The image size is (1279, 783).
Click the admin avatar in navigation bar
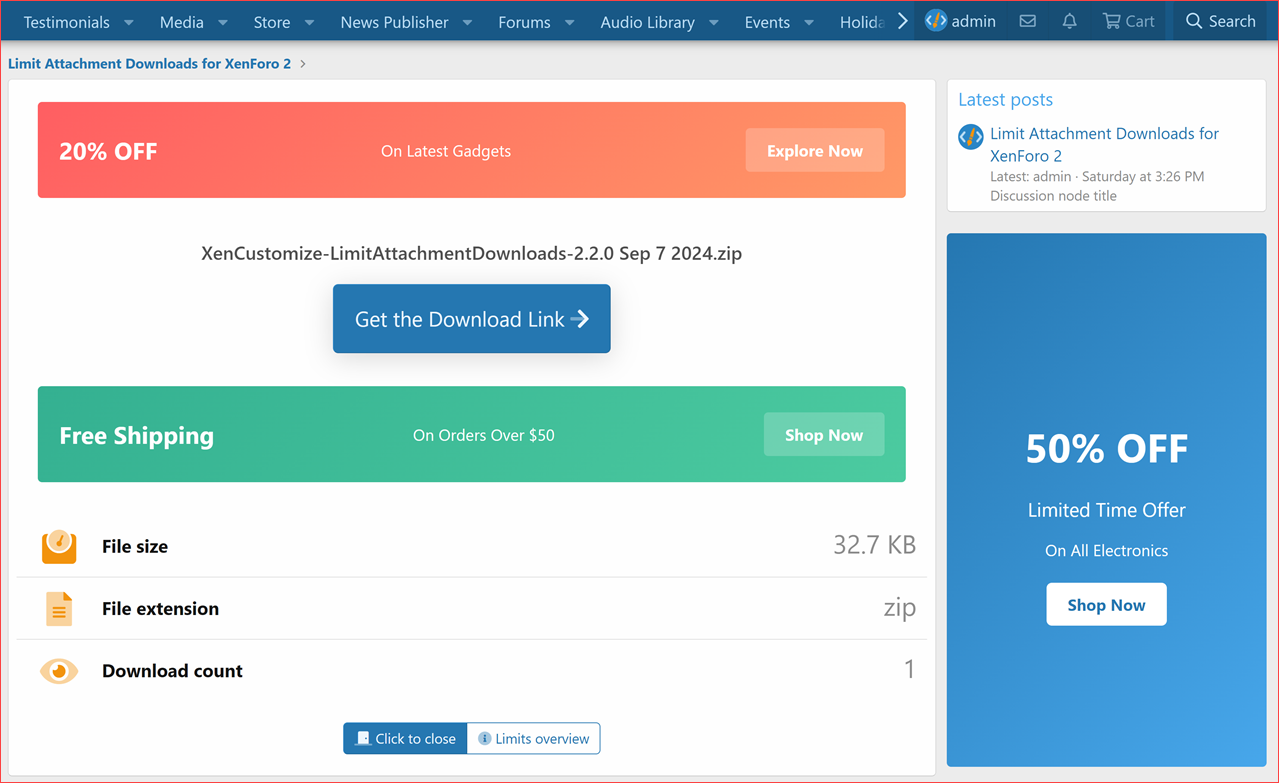(936, 21)
